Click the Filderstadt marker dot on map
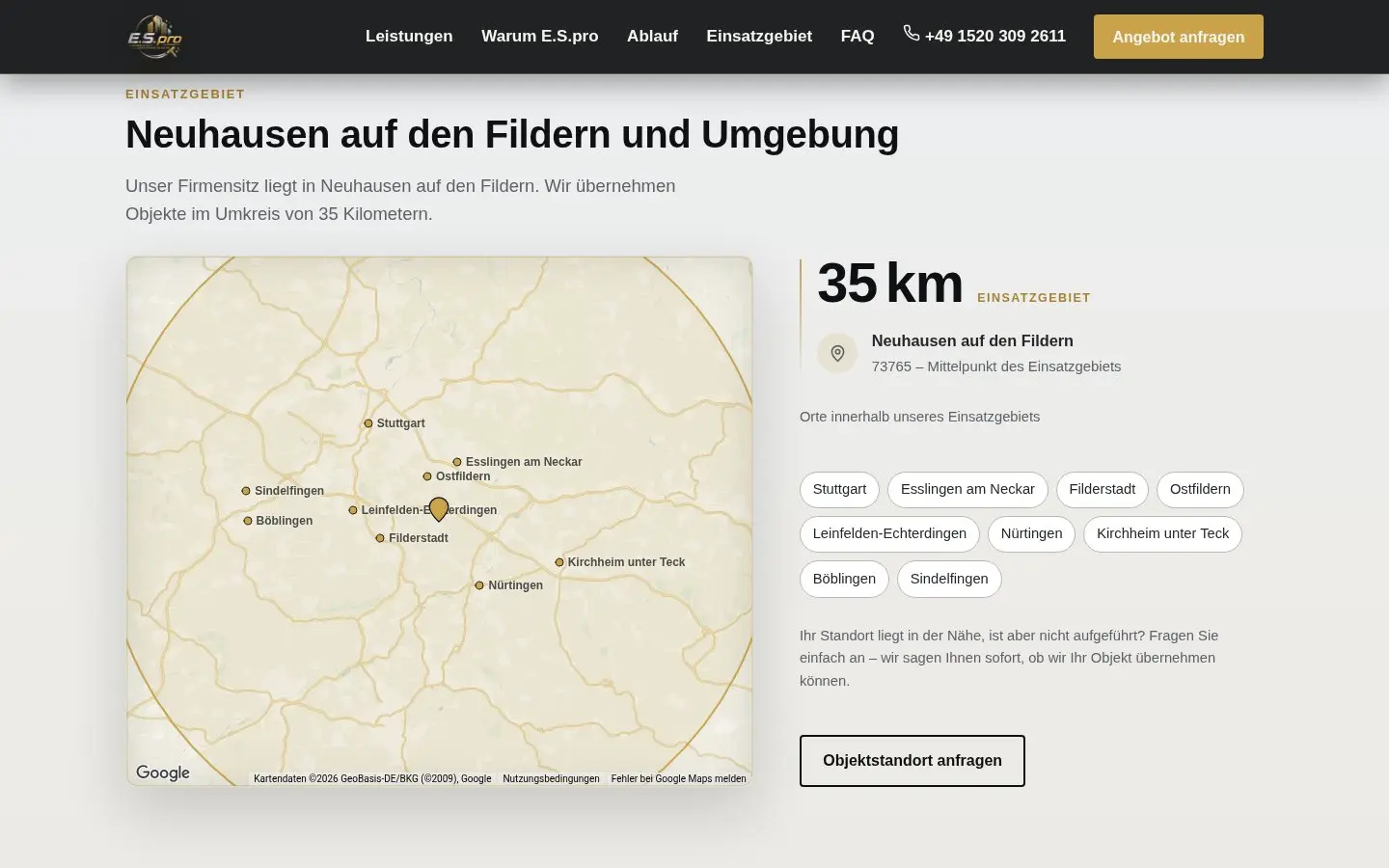 pyautogui.click(x=380, y=538)
